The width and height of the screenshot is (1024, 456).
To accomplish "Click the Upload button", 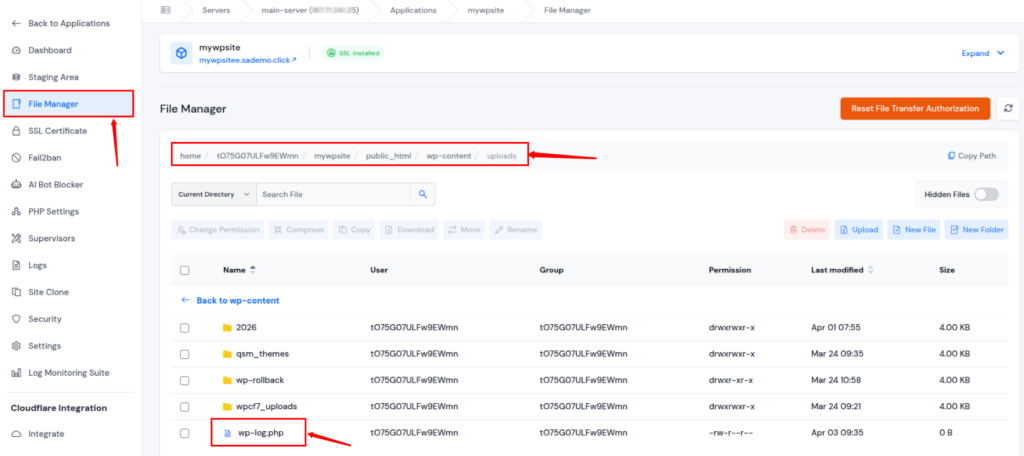I will (858, 230).
